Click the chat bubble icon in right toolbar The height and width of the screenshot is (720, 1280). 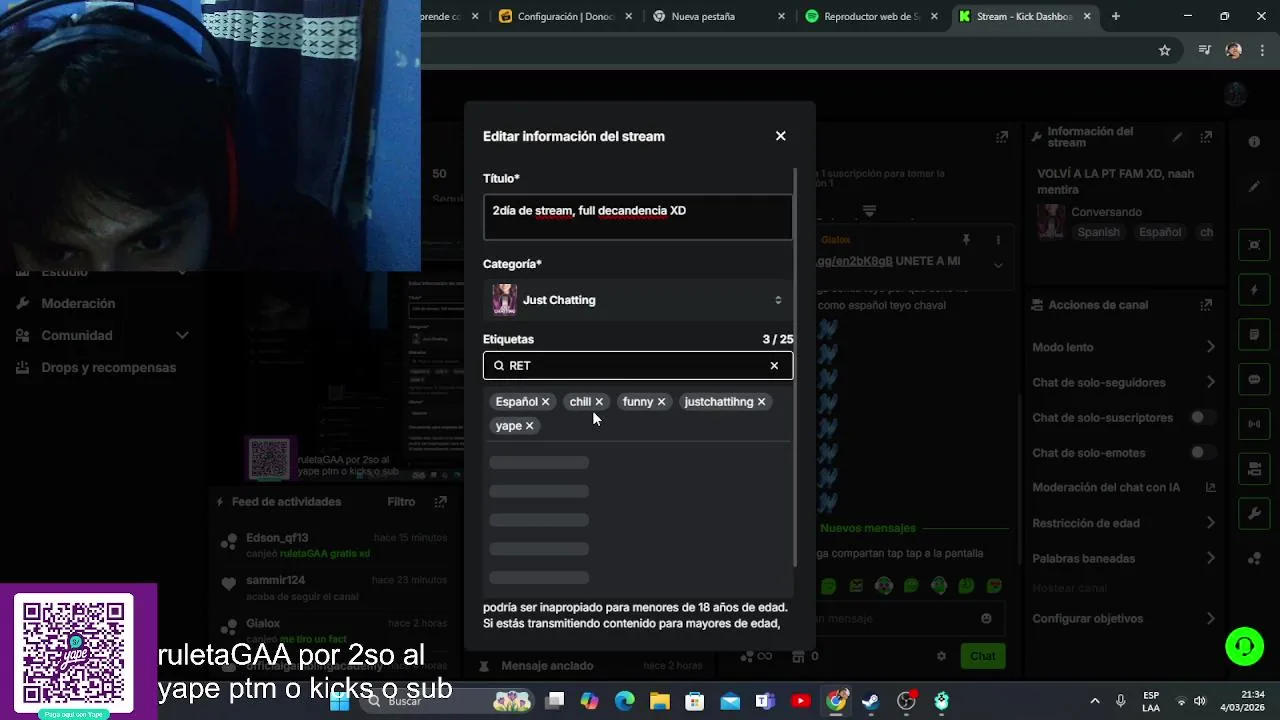(1254, 380)
